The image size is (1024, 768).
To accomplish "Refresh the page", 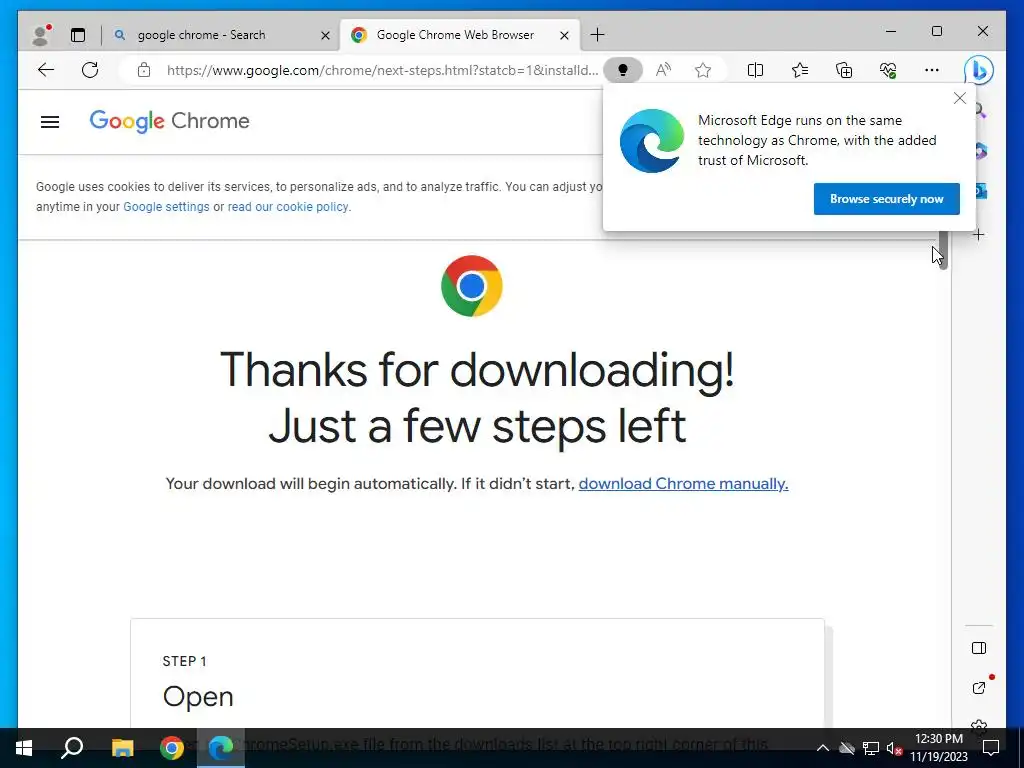I will 90,70.
